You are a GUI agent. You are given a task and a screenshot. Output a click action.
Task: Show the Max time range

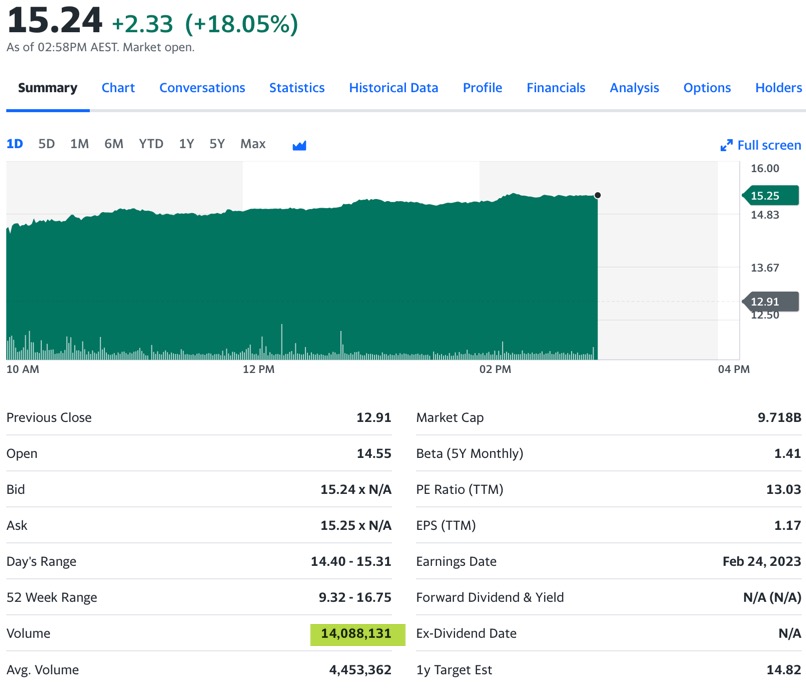click(x=253, y=144)
